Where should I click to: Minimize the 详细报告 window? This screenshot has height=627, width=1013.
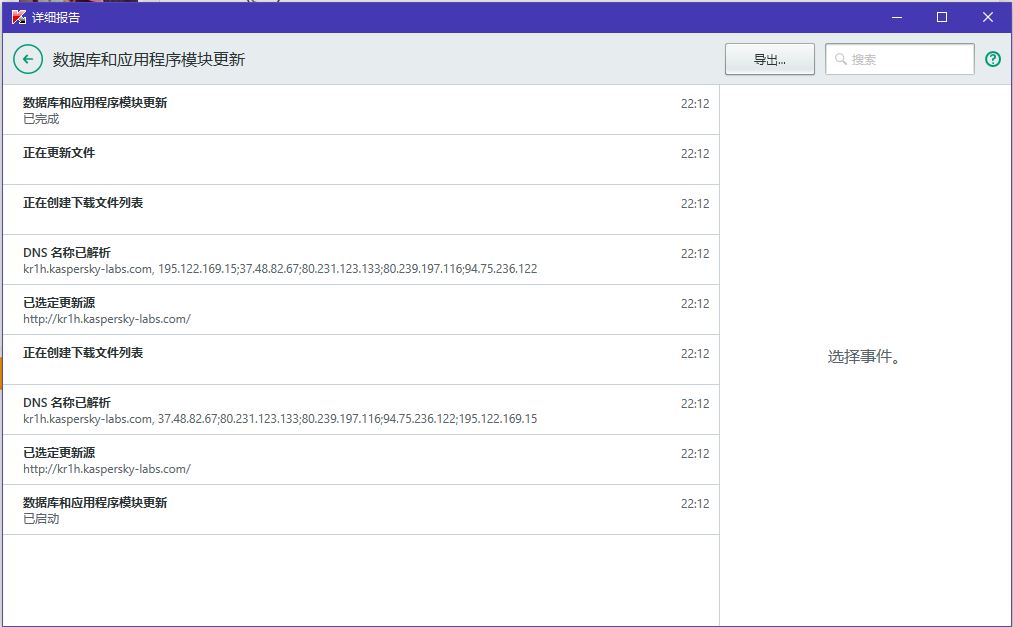click(x=897, y=17)
